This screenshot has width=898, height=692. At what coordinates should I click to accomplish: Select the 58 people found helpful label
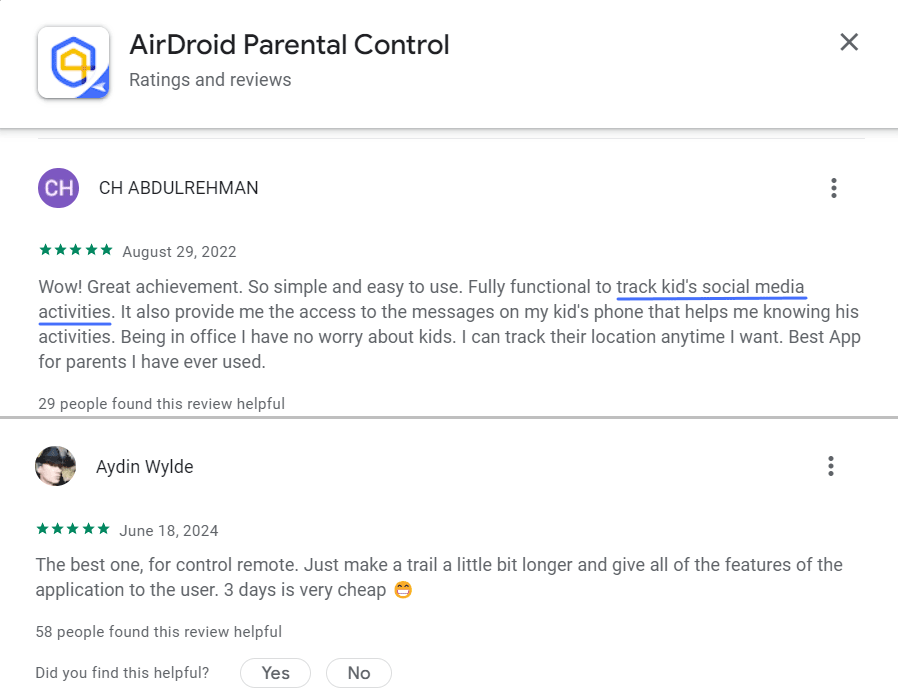click(160, 632)
